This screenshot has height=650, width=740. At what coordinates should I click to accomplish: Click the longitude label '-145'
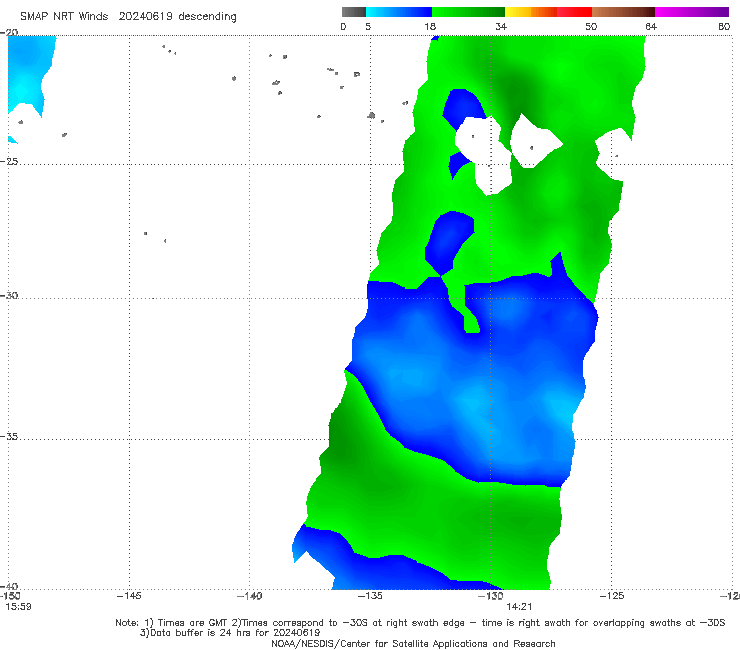click(129, 596)
